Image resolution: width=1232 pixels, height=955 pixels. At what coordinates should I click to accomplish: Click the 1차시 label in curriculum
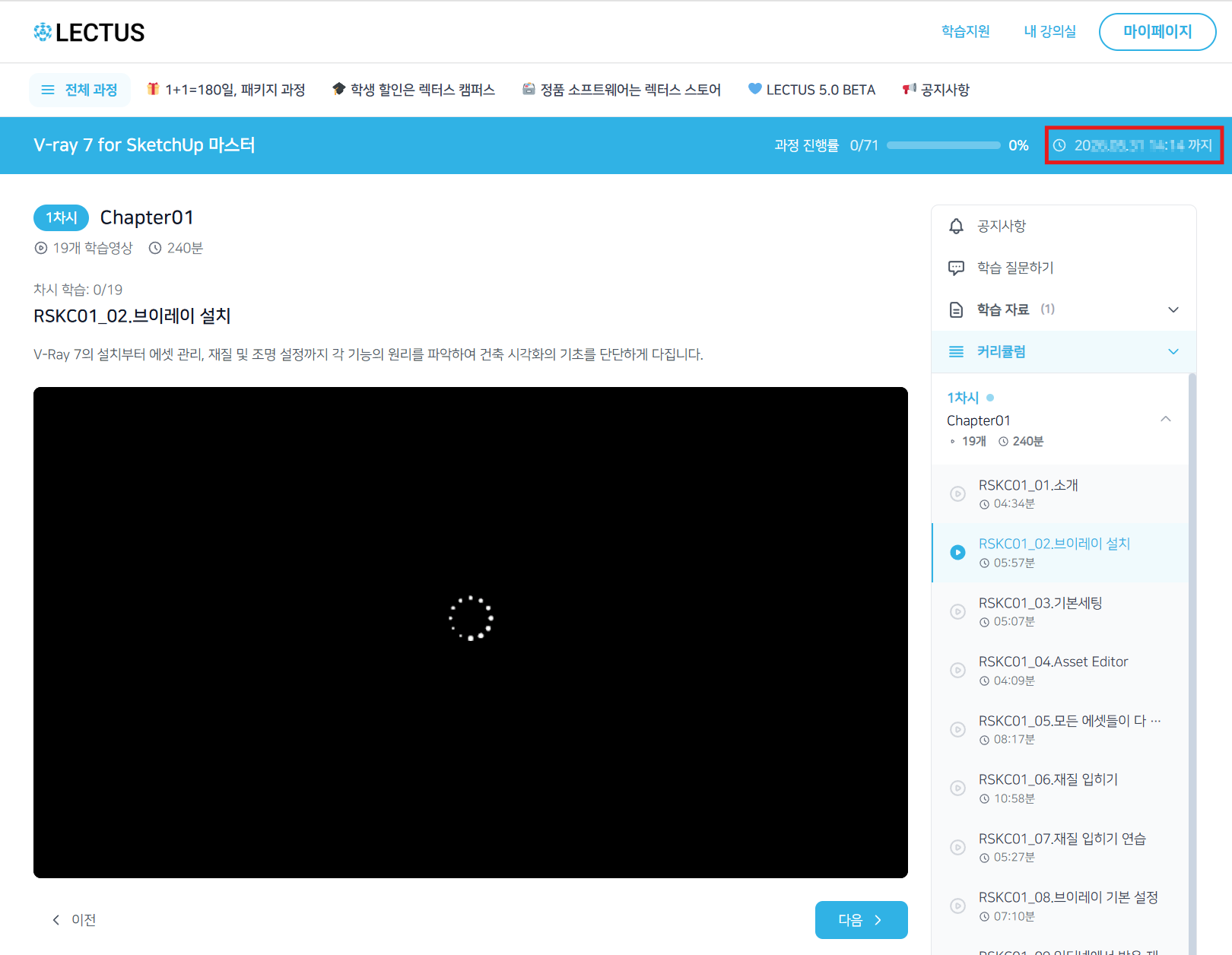963,398
